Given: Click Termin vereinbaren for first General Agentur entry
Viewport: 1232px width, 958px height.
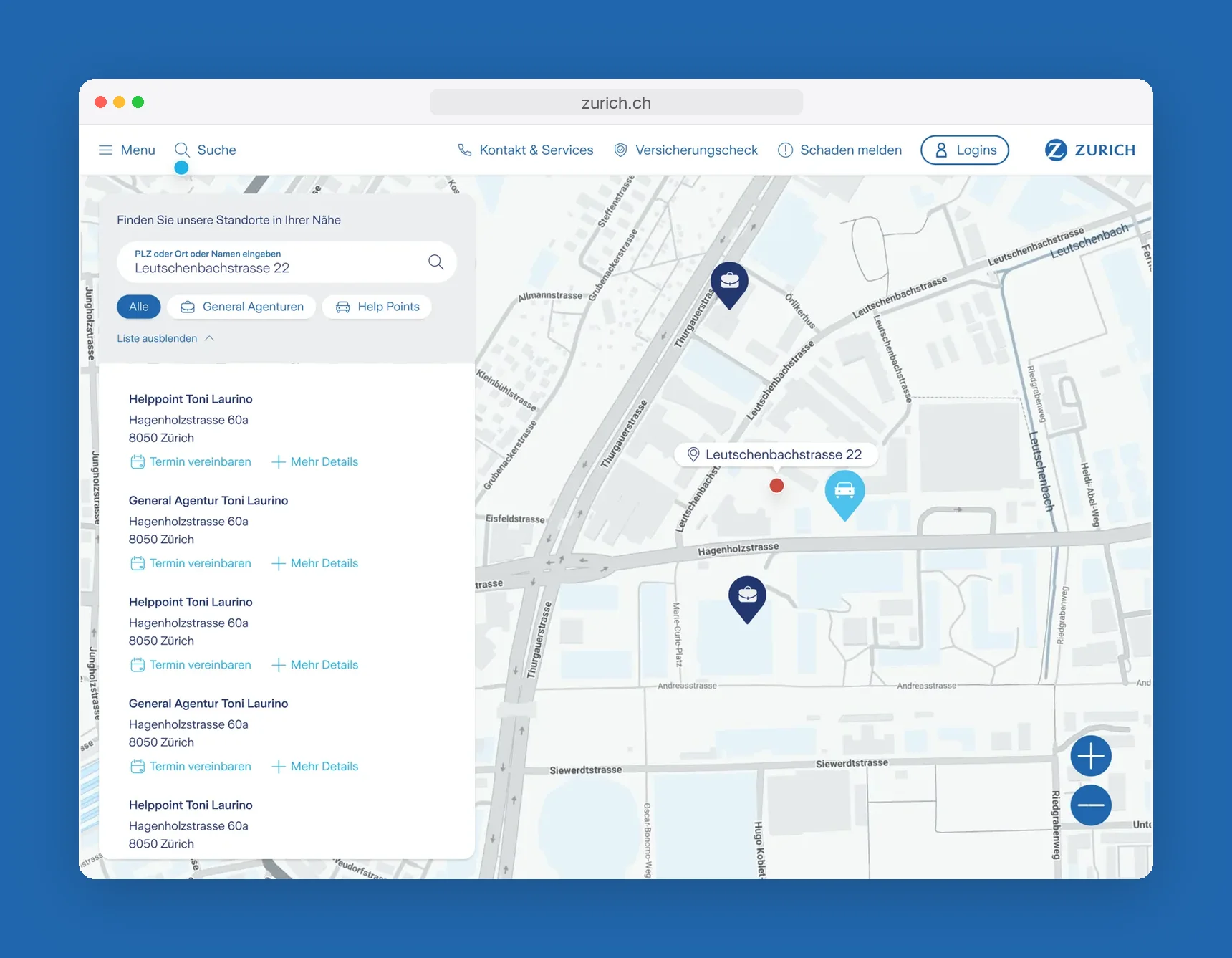Looking at the screenshot, I should (191, 563).
